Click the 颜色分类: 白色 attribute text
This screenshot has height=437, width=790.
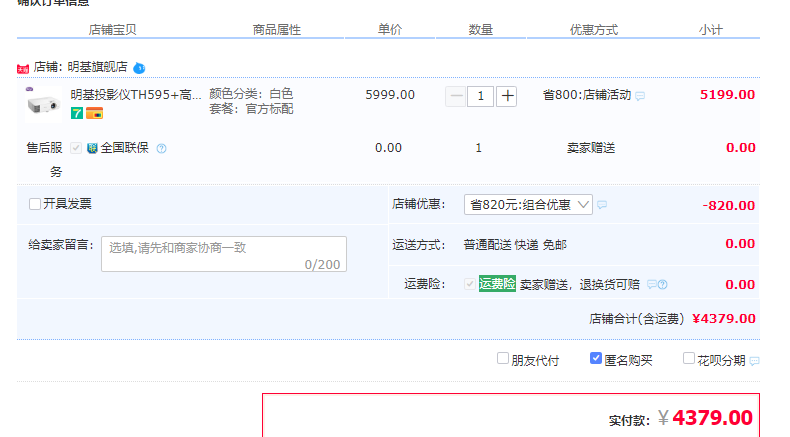coord(251,94)
